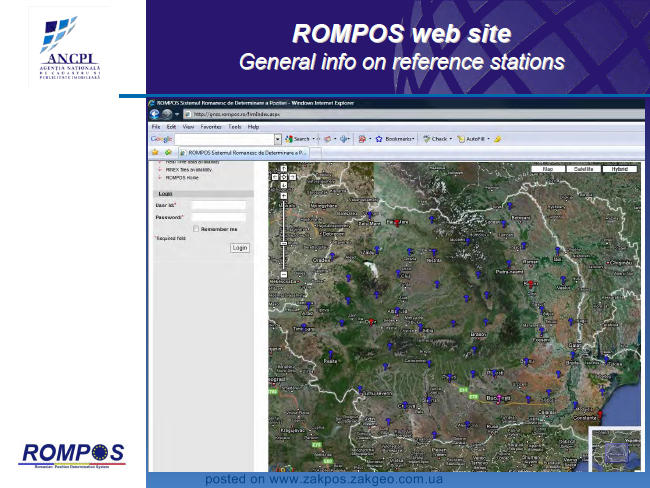Tick the Remember me checkbox
Screen dimensions: 650x488
pos(196,229)
